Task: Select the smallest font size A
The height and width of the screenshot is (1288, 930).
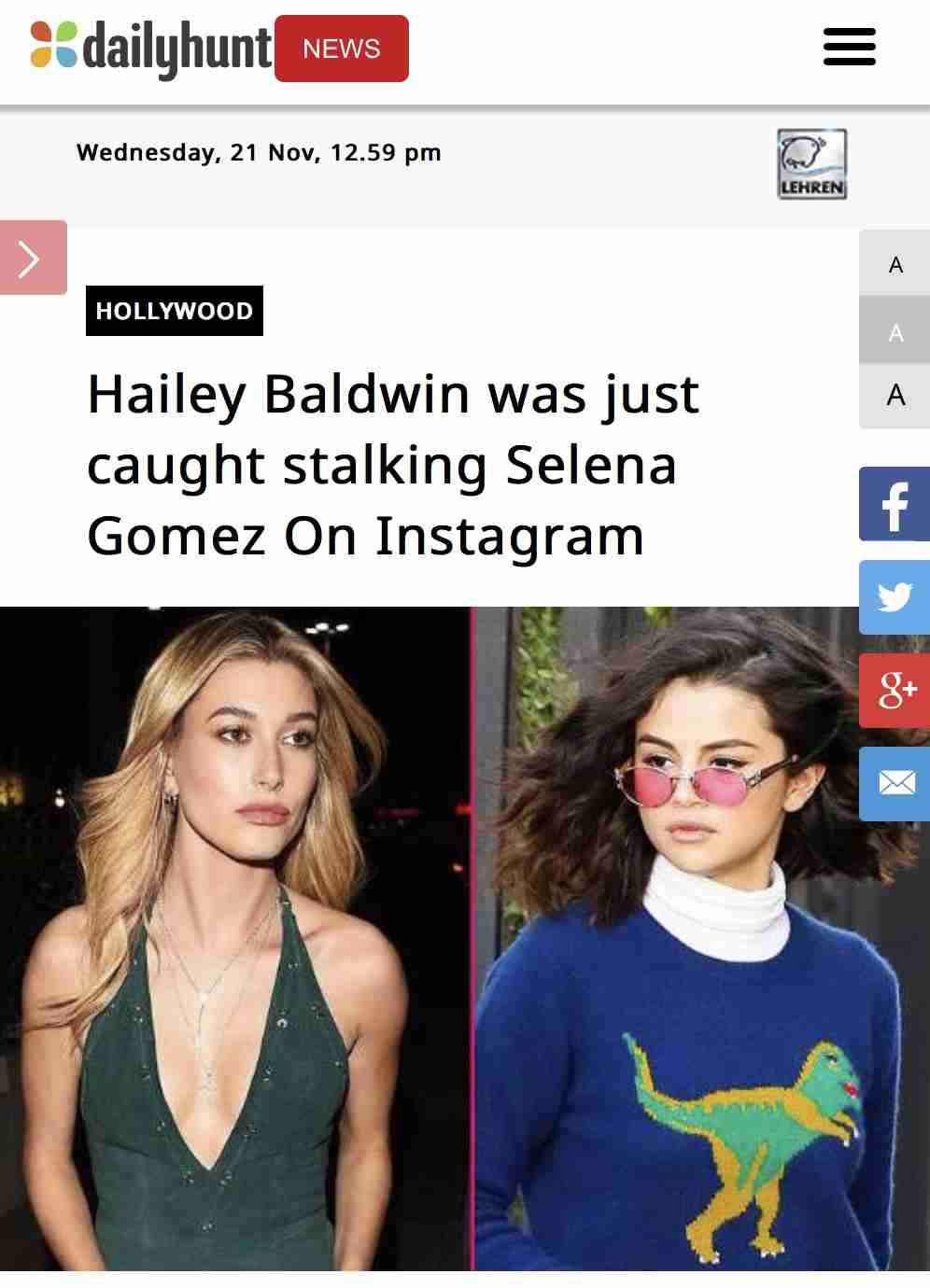Action: [x=895, y=265]
